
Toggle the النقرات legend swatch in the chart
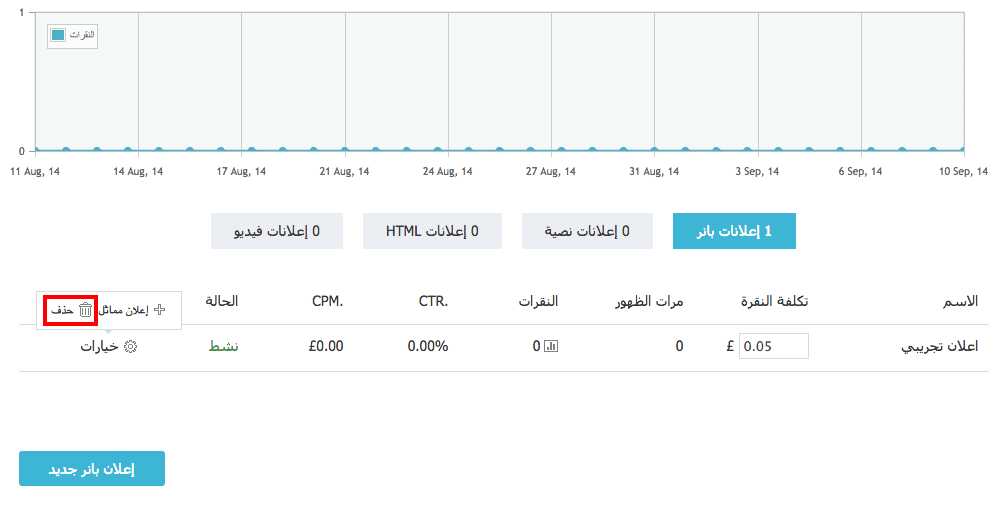pyautogui.click(x=58, y=35)
